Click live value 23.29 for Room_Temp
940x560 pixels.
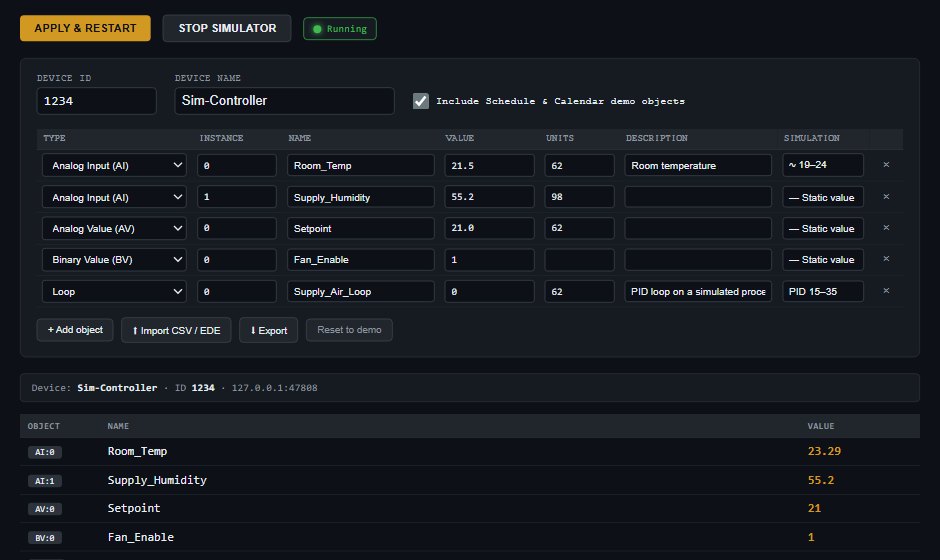pos(824,451)
